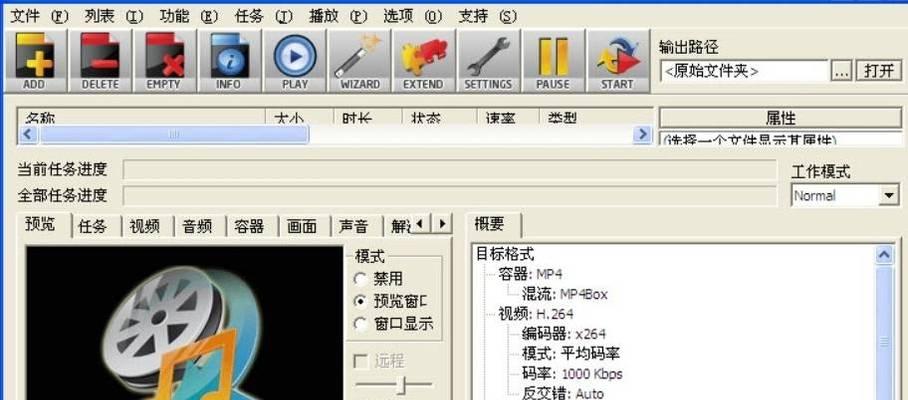Image resolution: width=908 pixels, height=400 pixels.
Task: Open the 选项 (O) menu
Action: [x=412, y=16]
